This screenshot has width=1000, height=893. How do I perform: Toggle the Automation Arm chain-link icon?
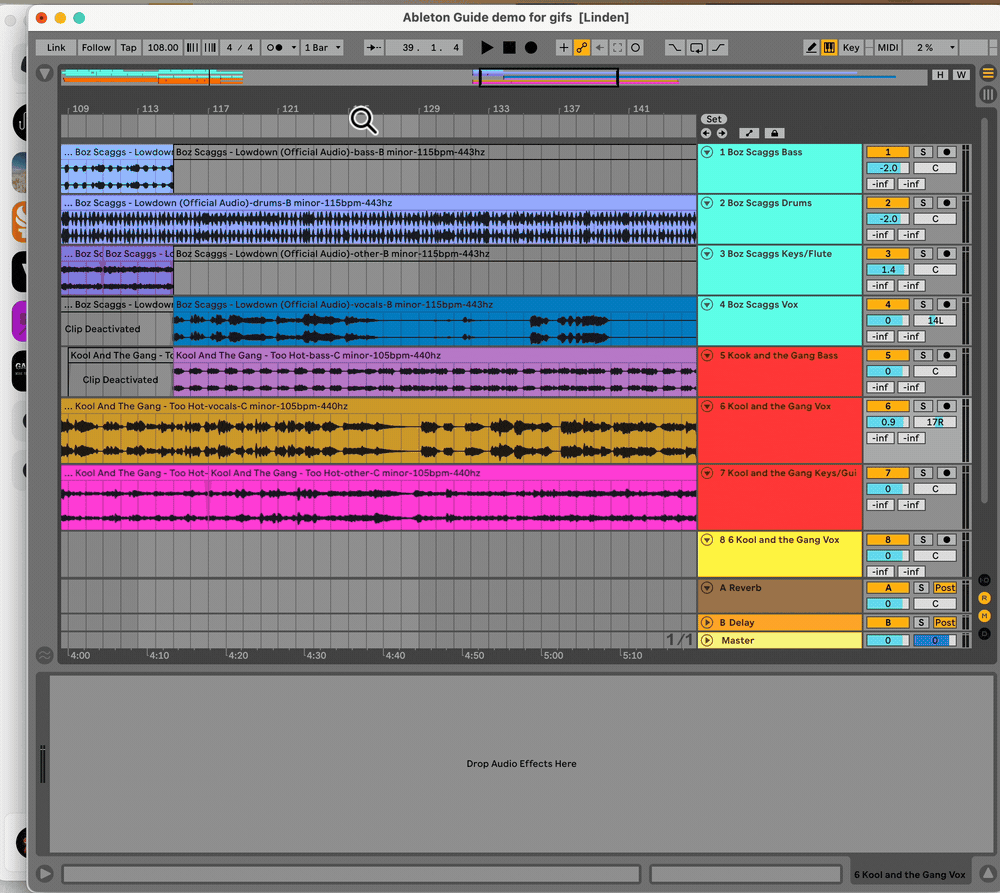pyautogui.click(x=582, y=47)
